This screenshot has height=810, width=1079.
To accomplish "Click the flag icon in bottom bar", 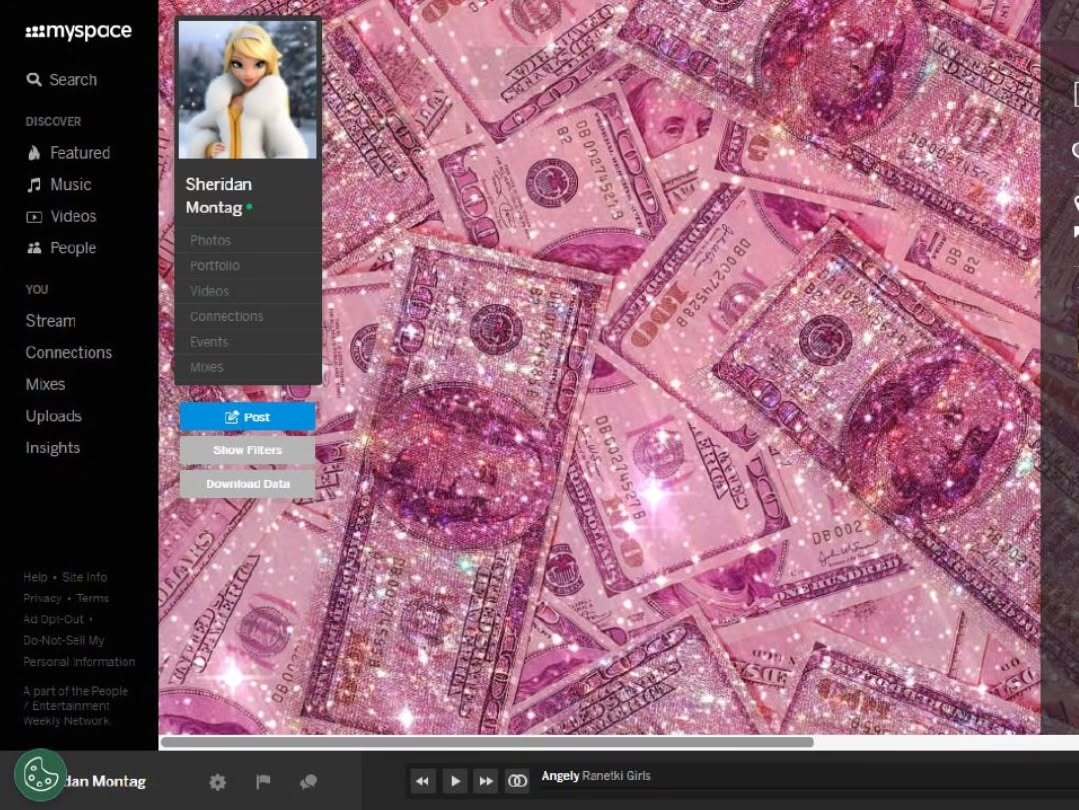I will (x=263, y=782).
